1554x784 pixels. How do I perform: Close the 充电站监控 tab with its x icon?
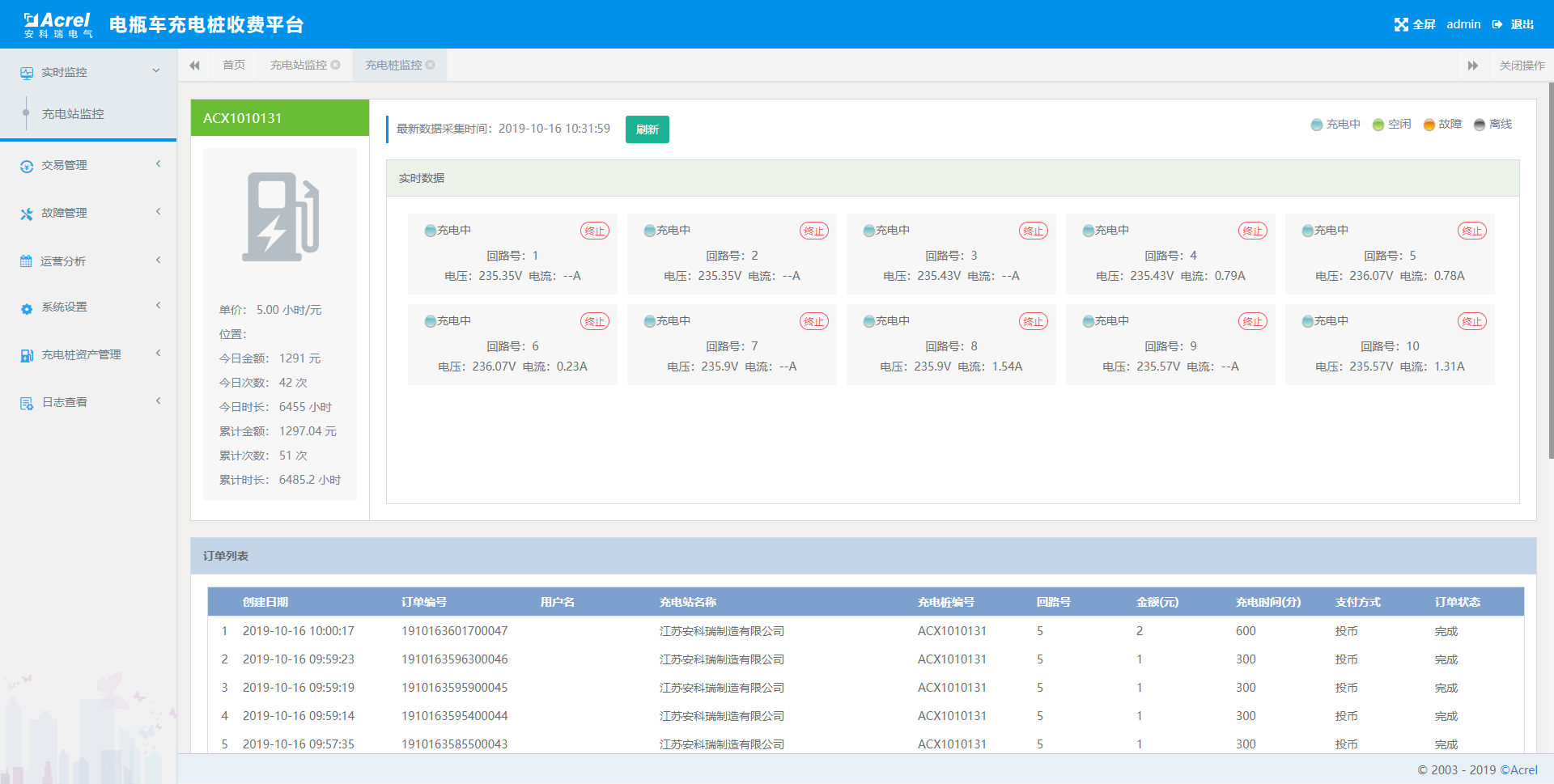[336, 65]
